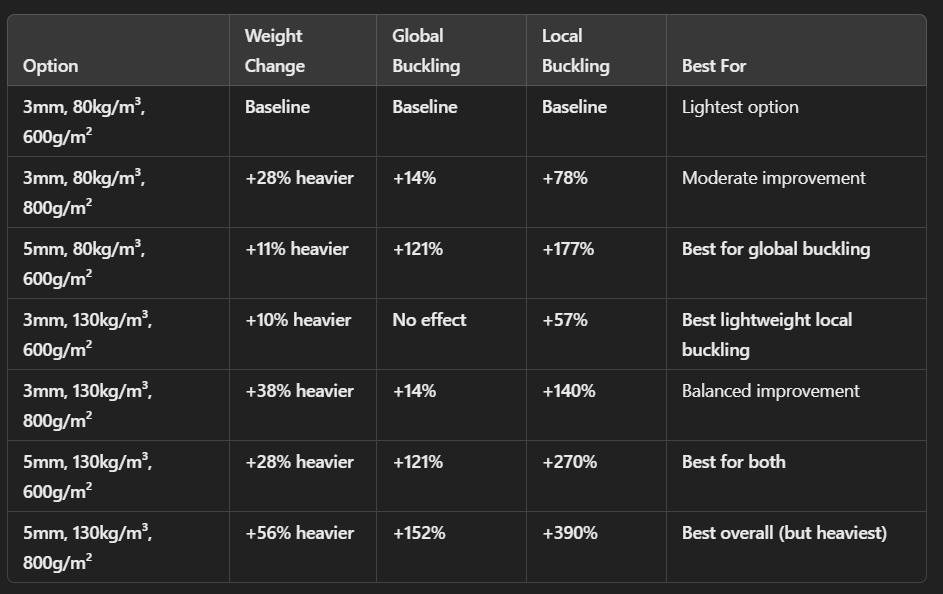Click the +11% heavier weight cell

(296, 249)
